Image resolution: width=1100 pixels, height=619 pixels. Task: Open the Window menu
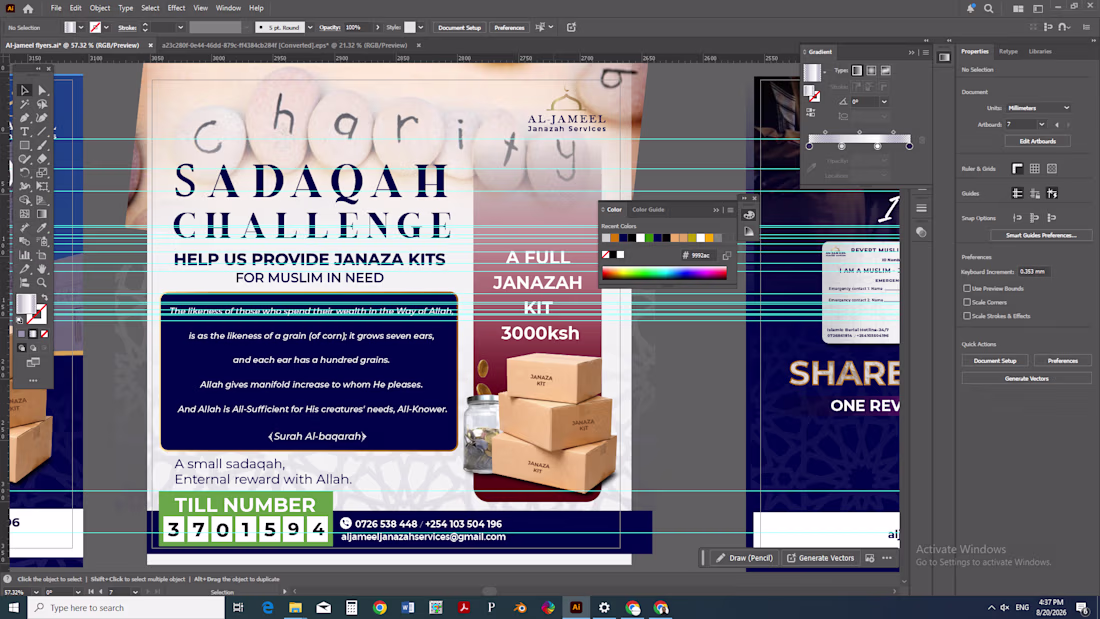pyautogui.click(x=228, y=8)
